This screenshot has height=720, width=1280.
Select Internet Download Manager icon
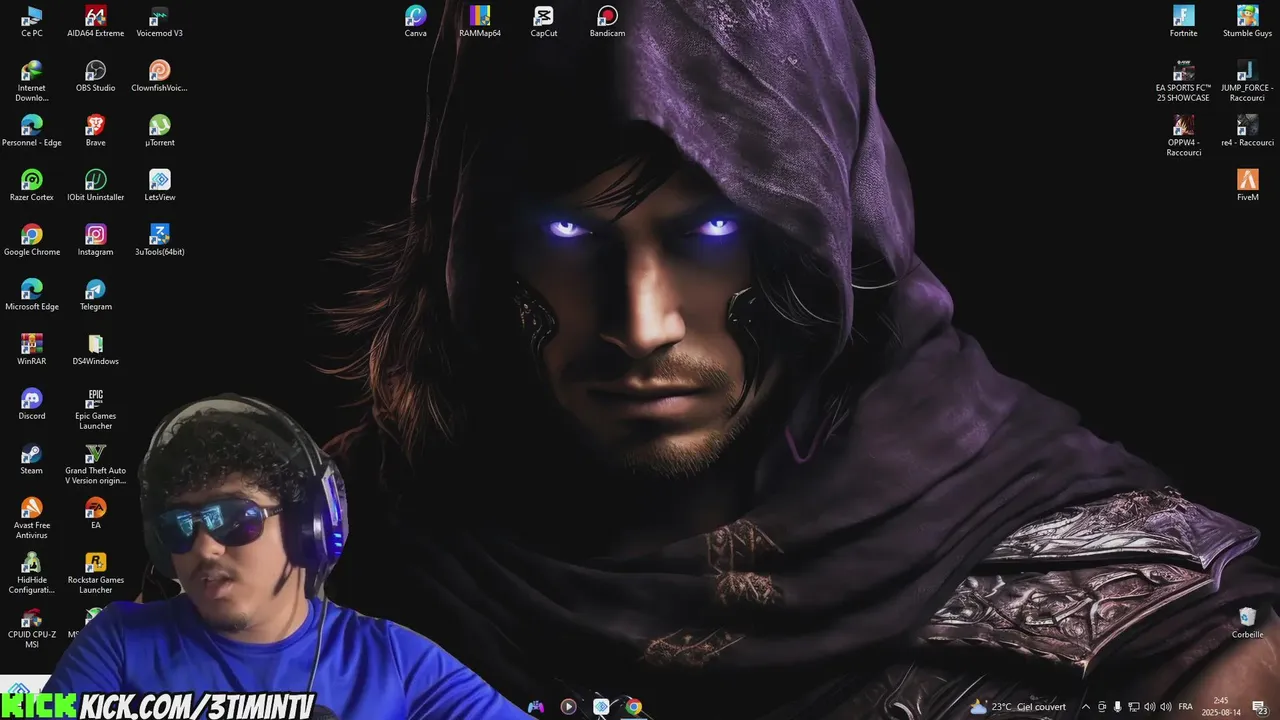pyautogui.click(x=32, y=81)
